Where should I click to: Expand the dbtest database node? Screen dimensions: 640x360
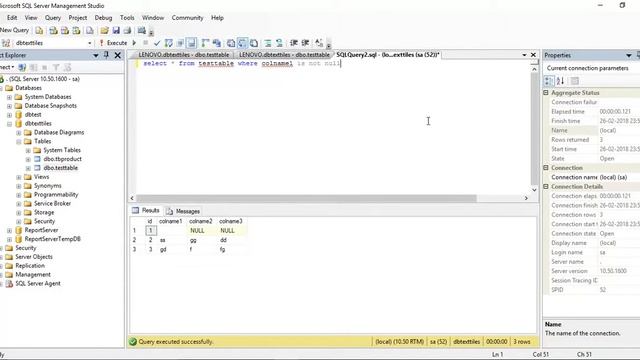coord(9,115)
